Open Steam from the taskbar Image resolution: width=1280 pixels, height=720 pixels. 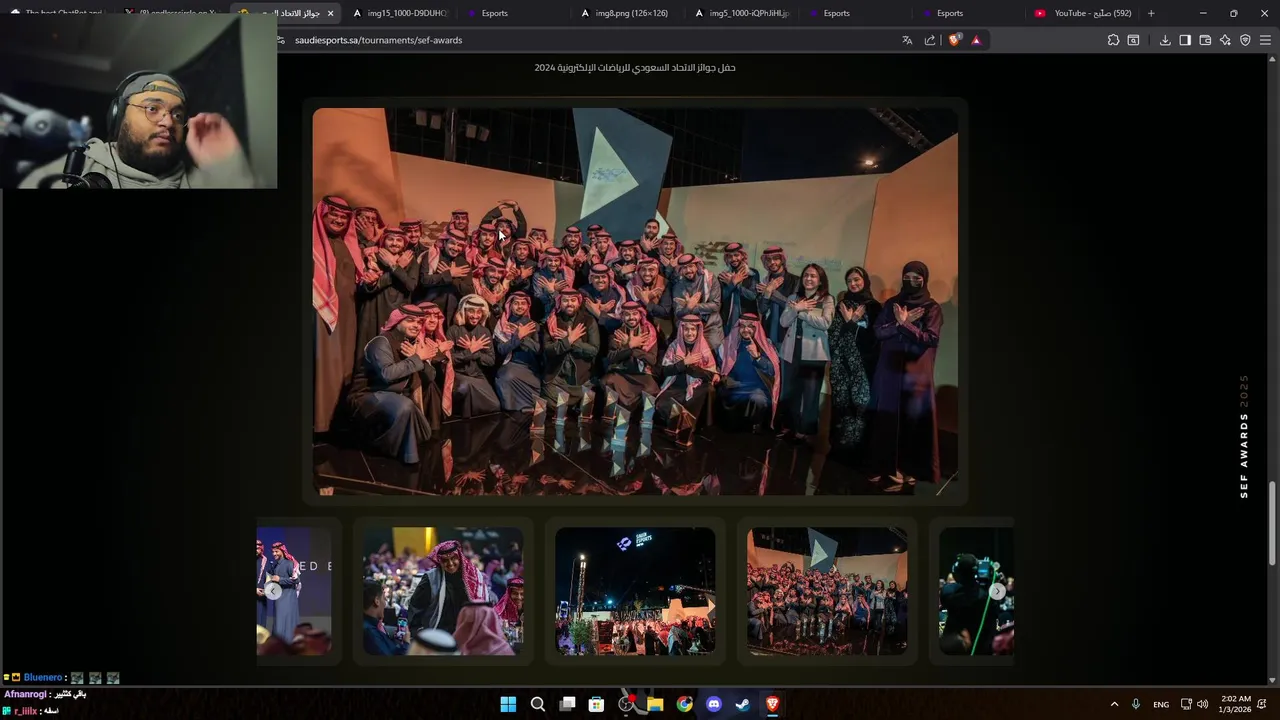743,704
